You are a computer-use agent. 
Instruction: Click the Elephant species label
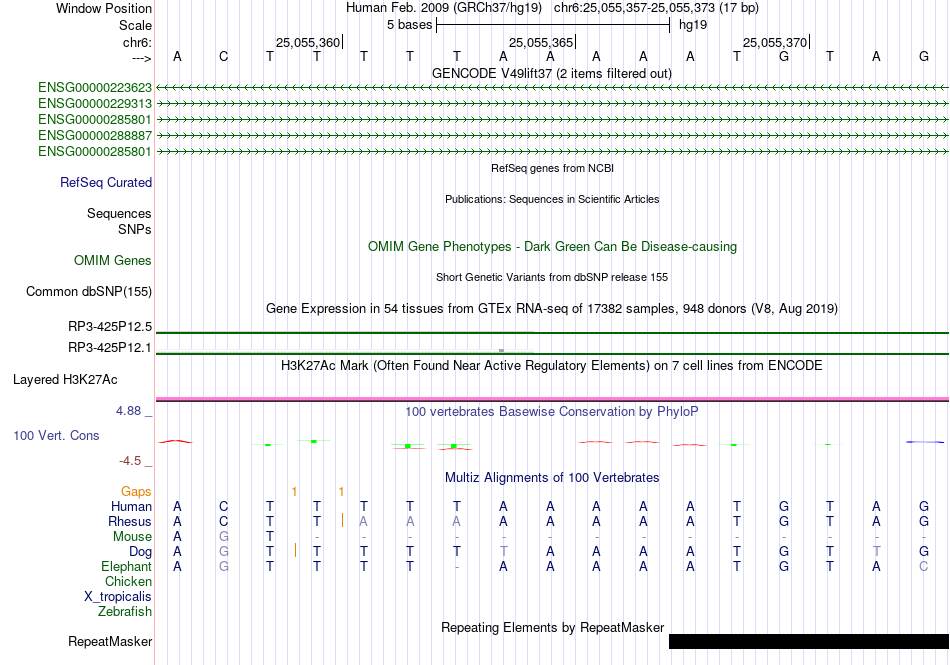pyautogui.click(x=126, y=566)
